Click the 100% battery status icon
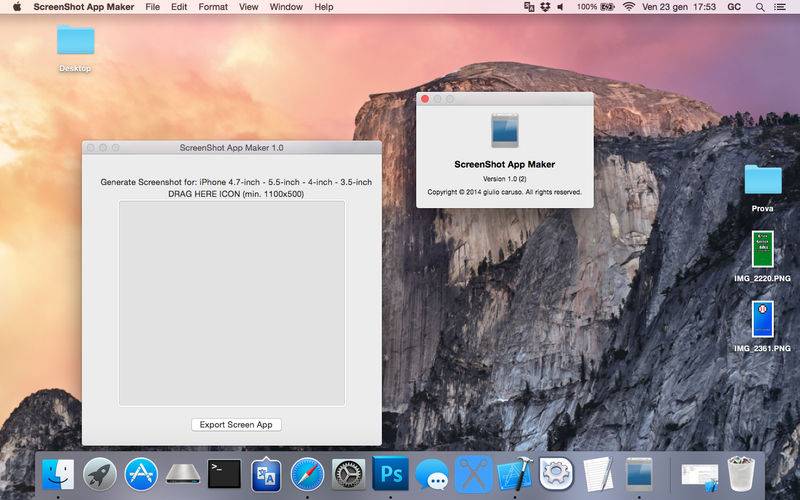 click(595, 7)
